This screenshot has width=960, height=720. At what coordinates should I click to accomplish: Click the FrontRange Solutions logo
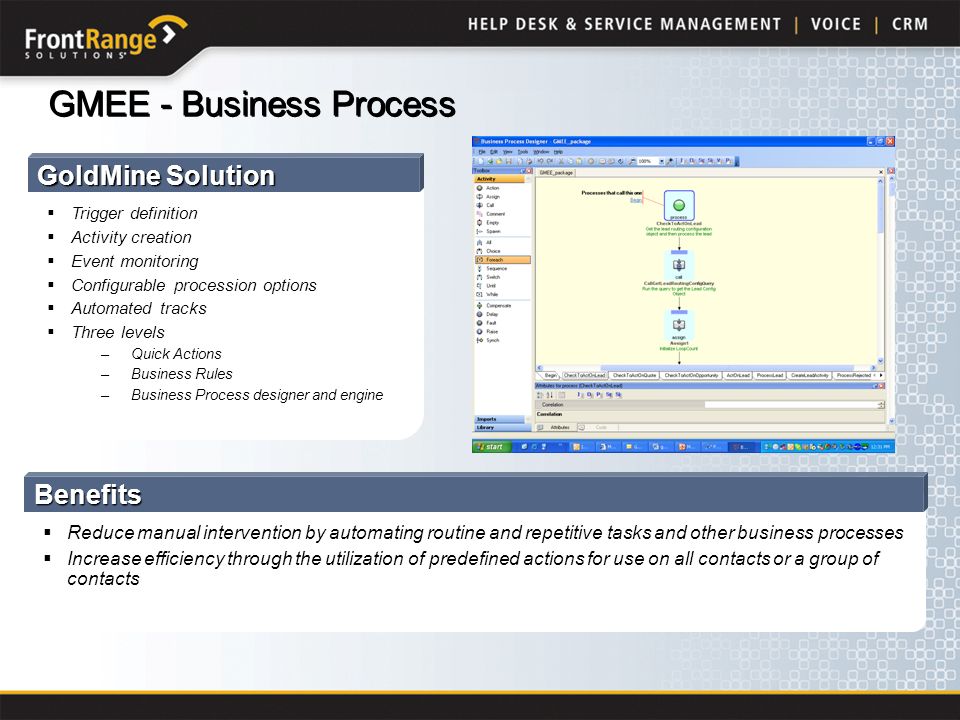[105, 38]
